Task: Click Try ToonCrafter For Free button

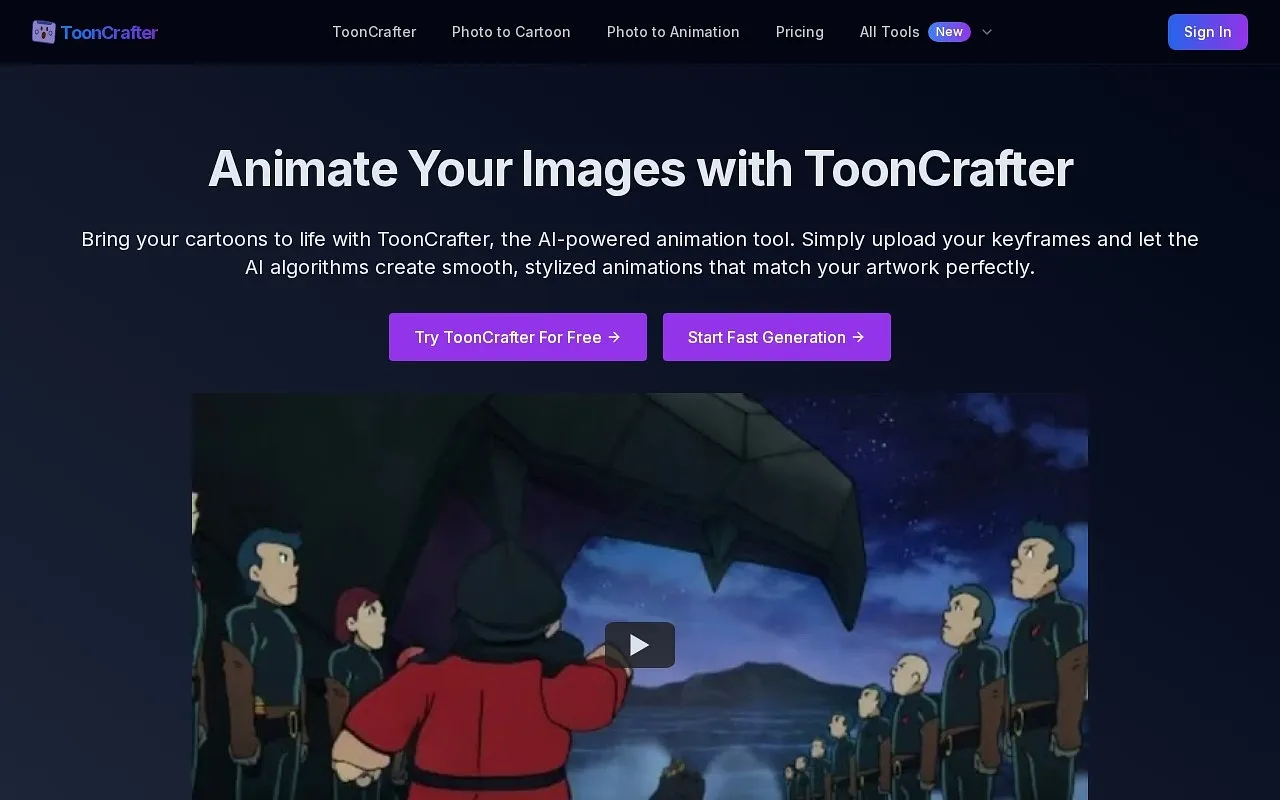Action: (518, 337)
